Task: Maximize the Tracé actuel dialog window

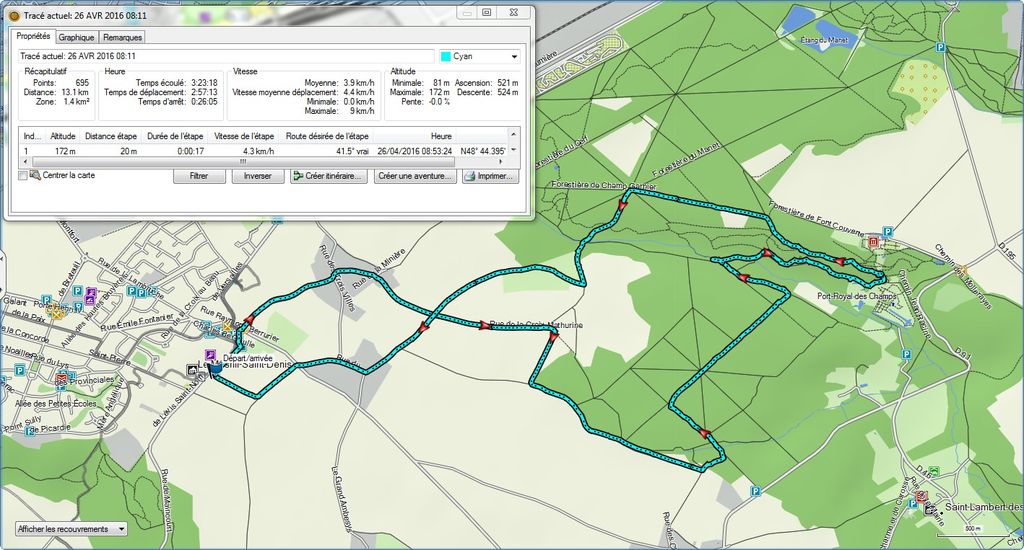Action: [487, 13]
